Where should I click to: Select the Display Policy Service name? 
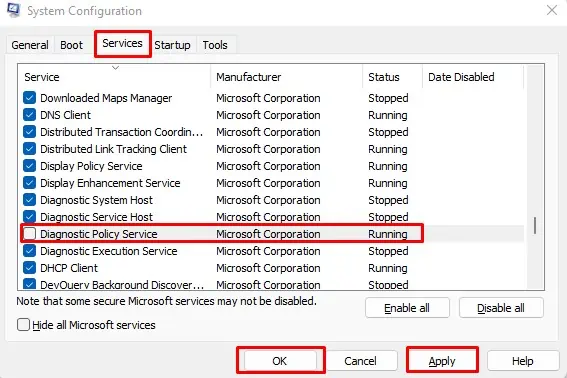coord(91,166)
